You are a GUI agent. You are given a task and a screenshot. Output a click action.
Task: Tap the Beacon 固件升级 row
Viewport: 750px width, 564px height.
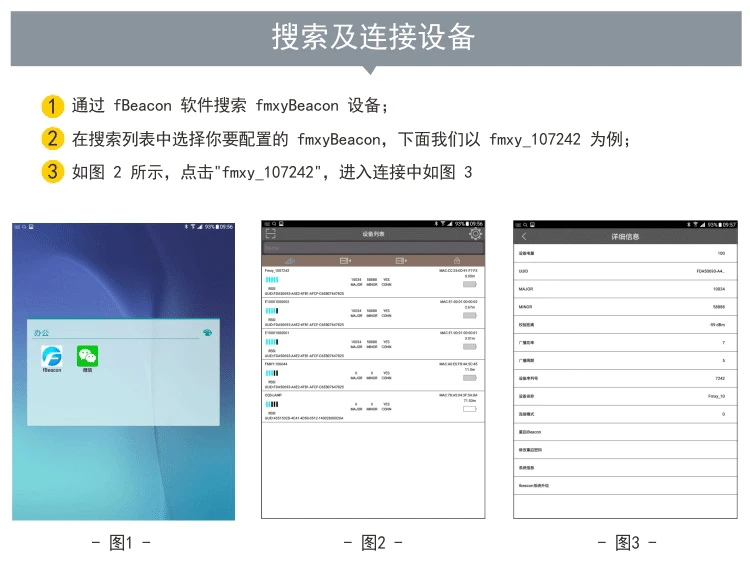(x=625, y=486)
